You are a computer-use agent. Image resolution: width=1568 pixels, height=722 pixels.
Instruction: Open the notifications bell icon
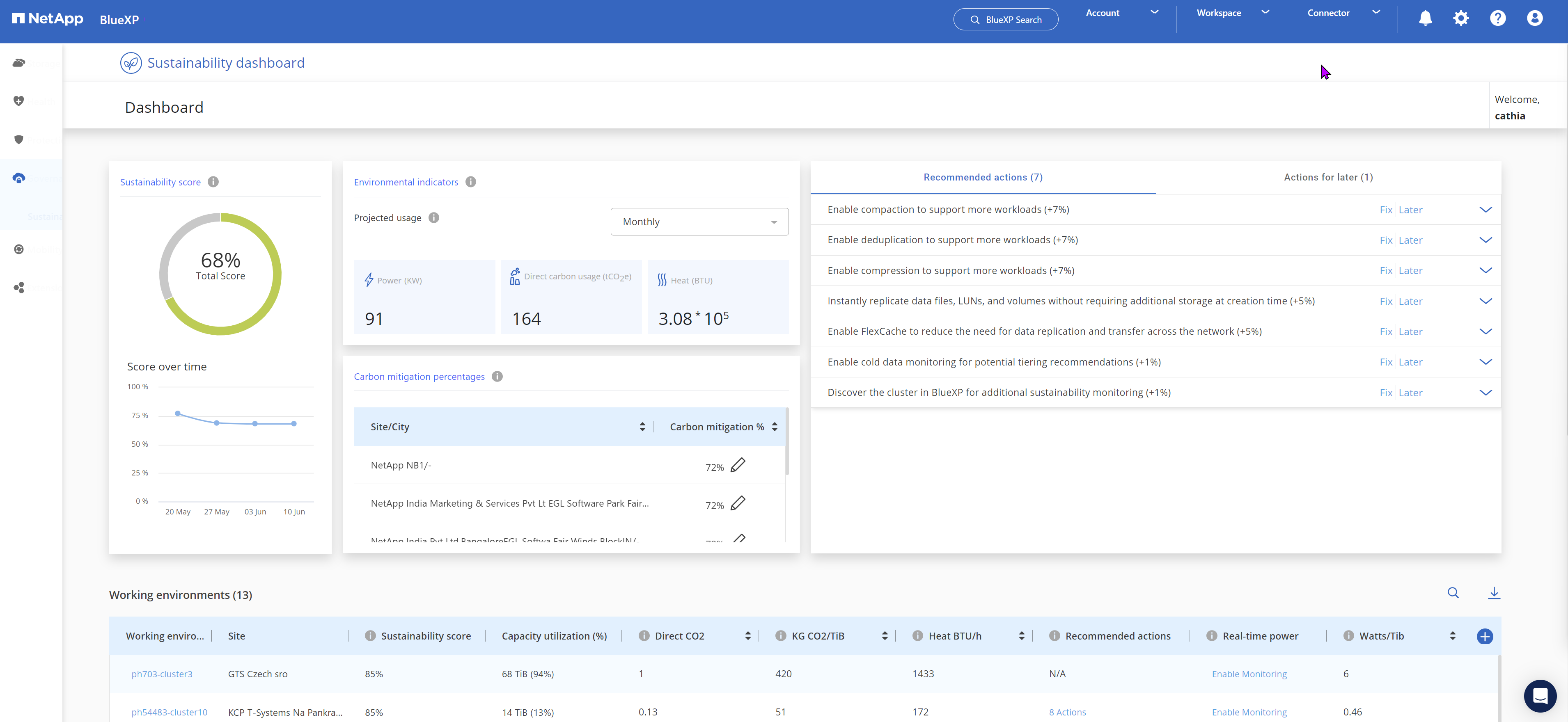pyautogui.click(x=1425, y=18)
